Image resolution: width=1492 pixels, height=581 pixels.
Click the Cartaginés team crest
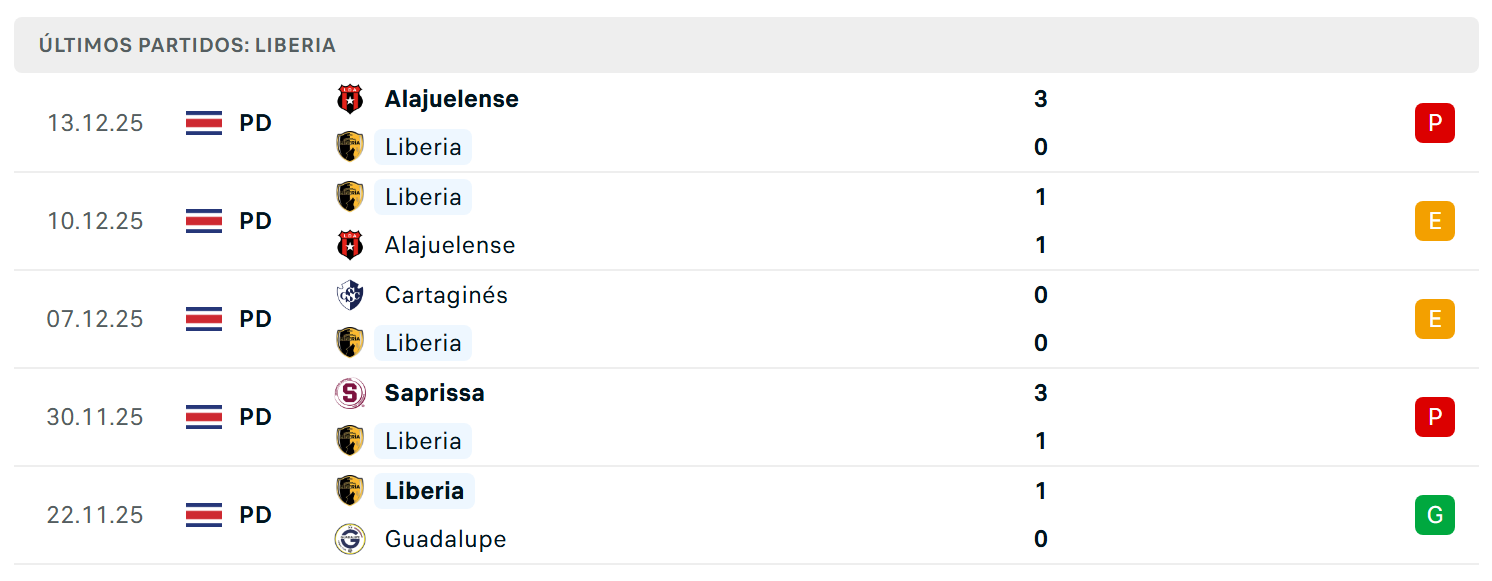(350, 295)
